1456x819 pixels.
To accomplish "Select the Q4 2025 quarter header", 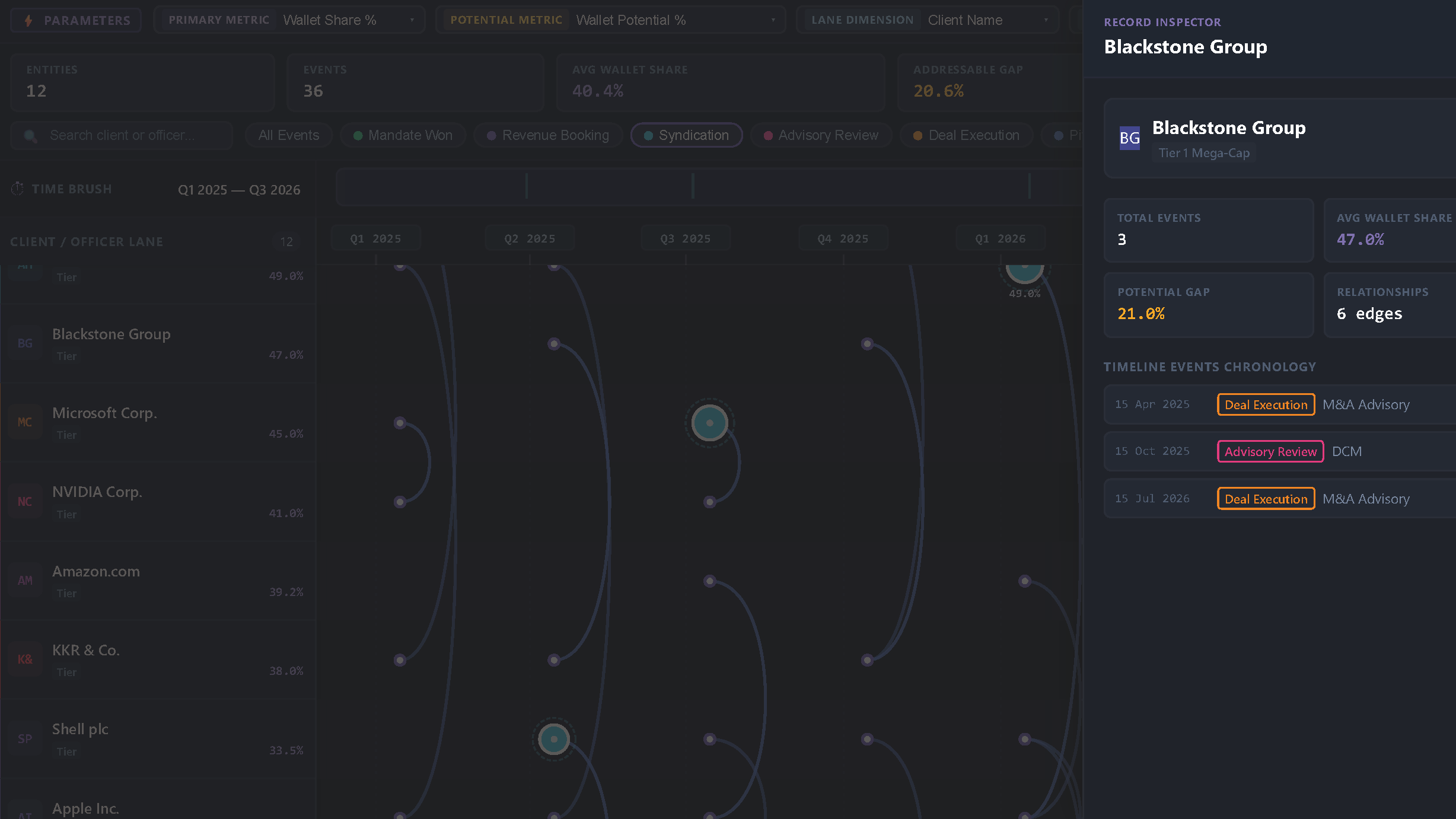I will click(843, 238).
